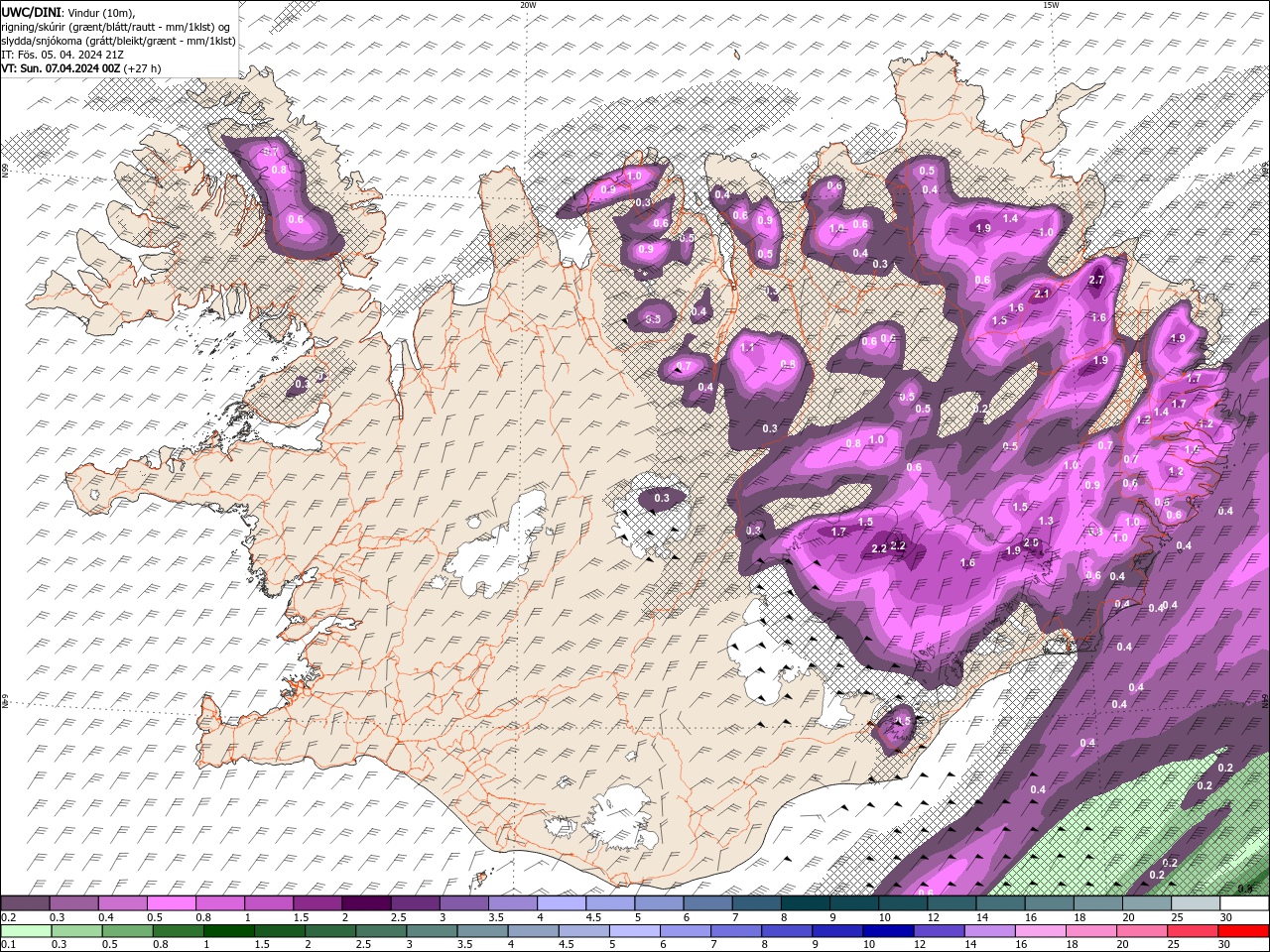Click the 'VT: Sun. 07.04.2024 00Z' valid-time line
Image resolution: width=1270 pixels, height=952 pixels.
click(x=61, y=68)
